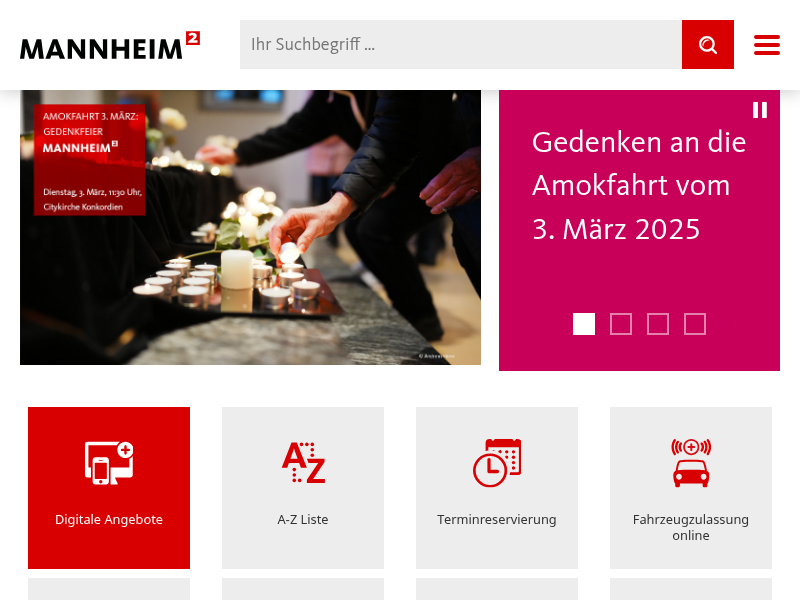Viewport: 800px width, 600px height.
Task: Pause the slideshow carousel
Action: 760,110
